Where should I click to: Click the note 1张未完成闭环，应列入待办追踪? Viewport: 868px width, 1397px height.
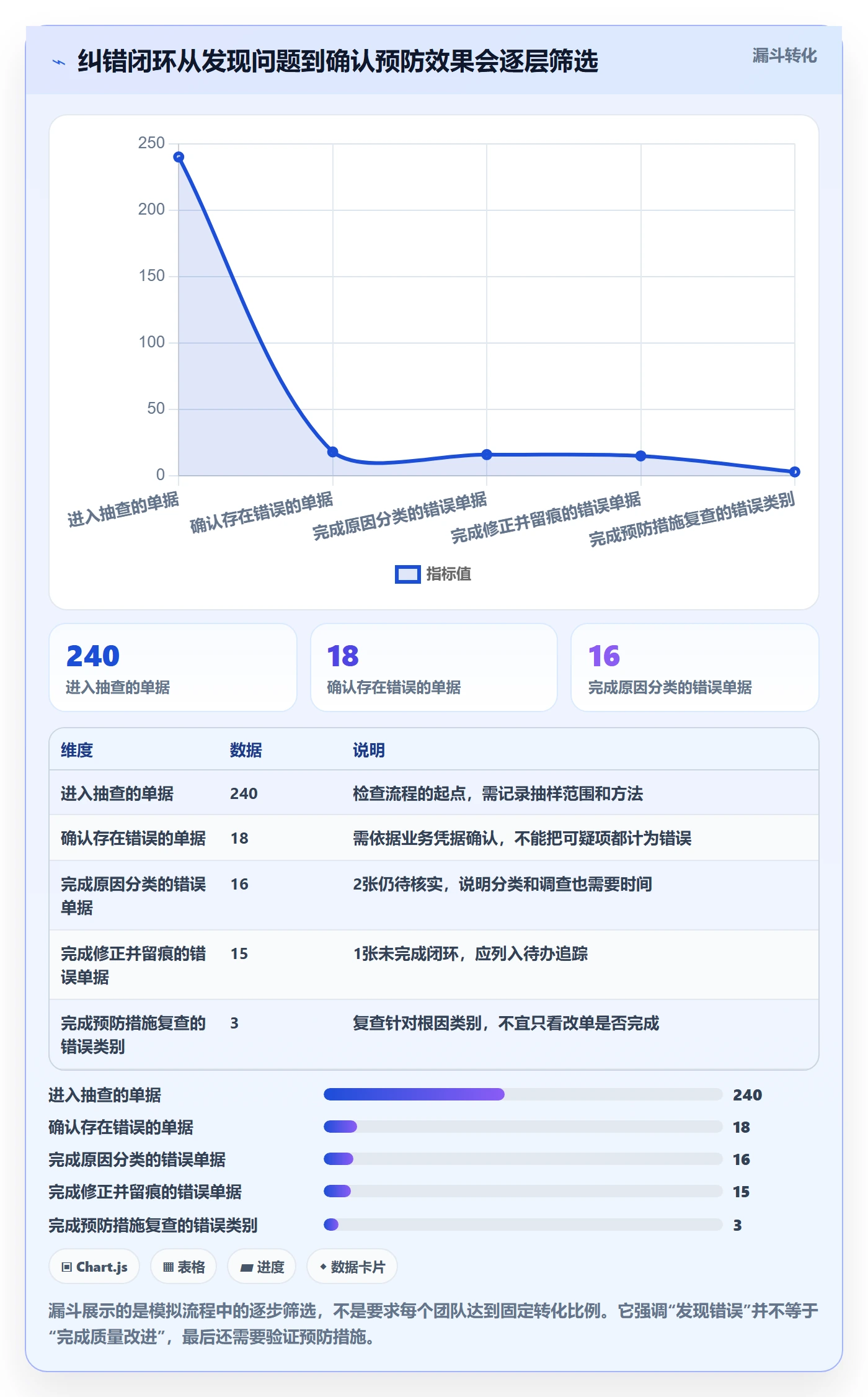471,953
